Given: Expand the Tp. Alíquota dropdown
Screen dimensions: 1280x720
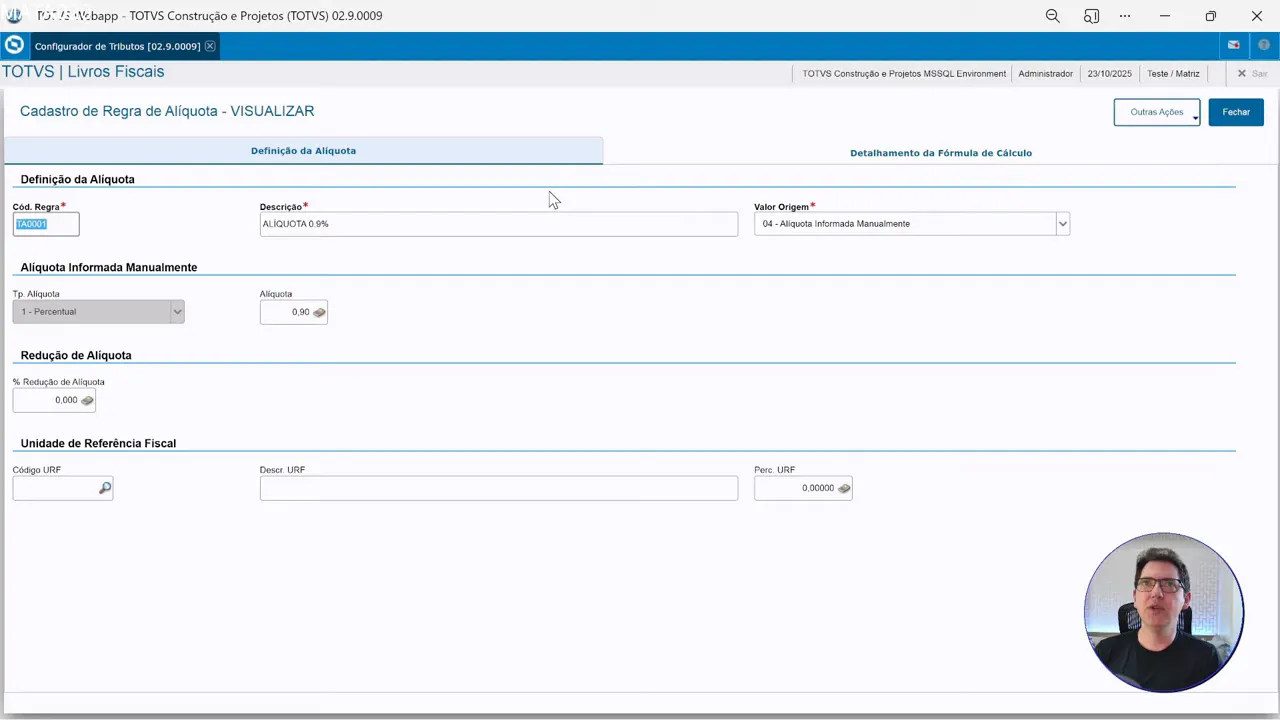Looking at the screenshot, I should pos(177,312).
